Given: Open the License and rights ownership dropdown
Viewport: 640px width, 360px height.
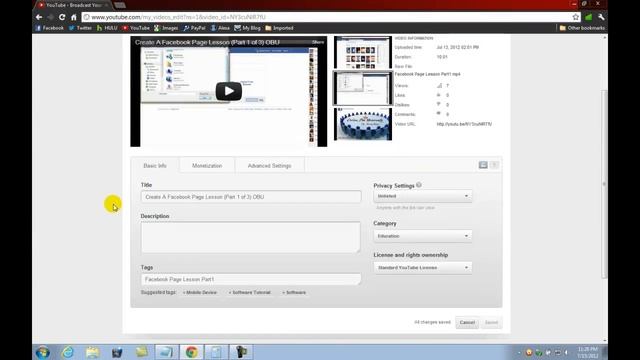Looking at the screenshot, I should click(422, 268).
